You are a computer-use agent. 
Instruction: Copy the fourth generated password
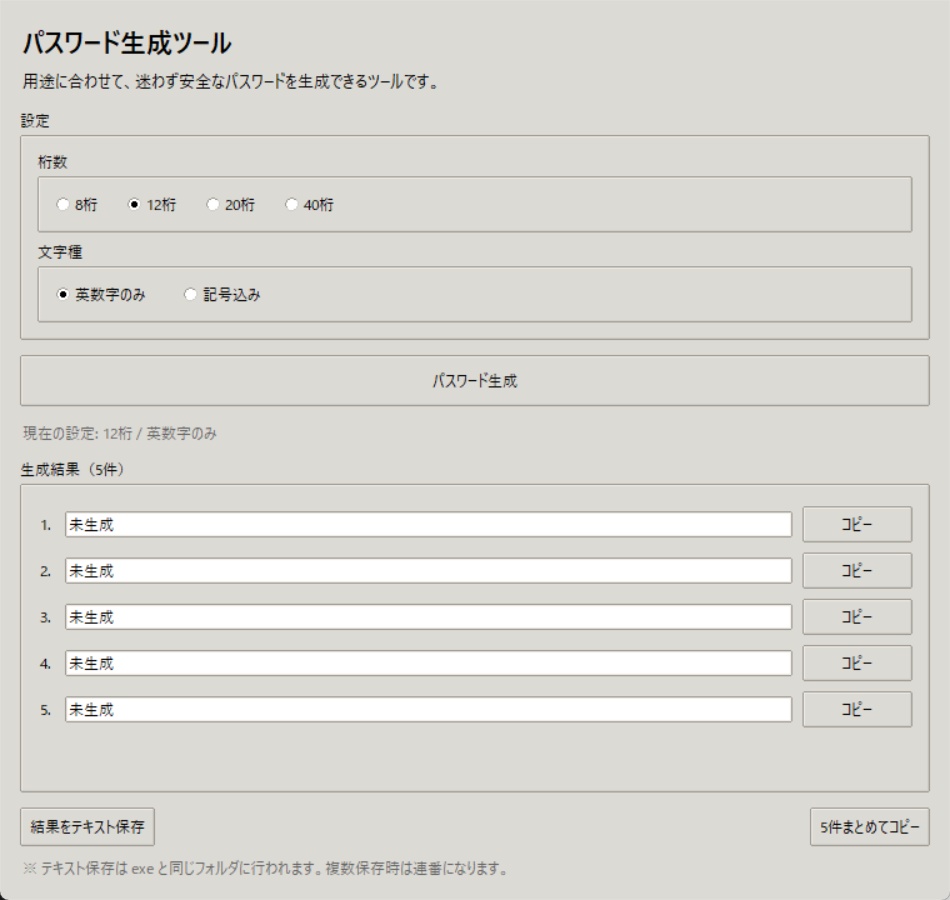(x=858, y=660)
